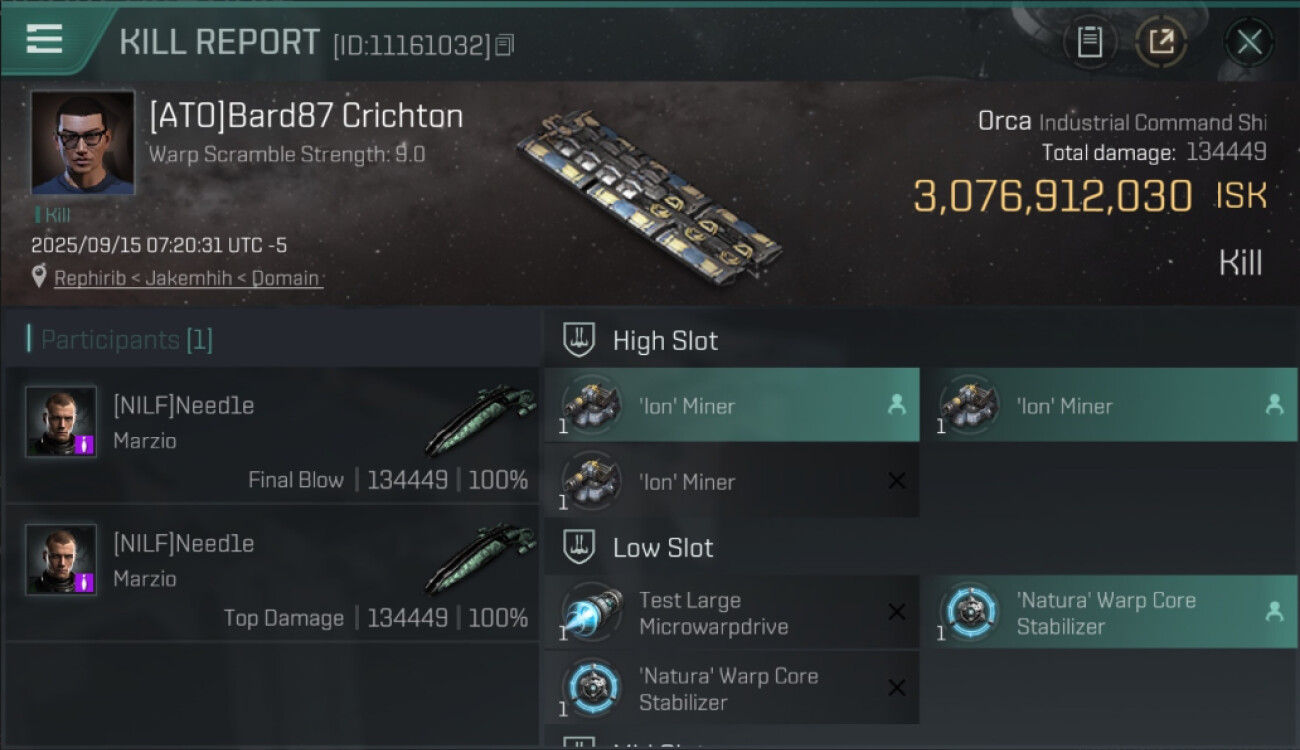
Task: Tap X-marked 'Natura' Warp Core Stabilizer icon
Action: pyautogui.click(x=592, y=688)
